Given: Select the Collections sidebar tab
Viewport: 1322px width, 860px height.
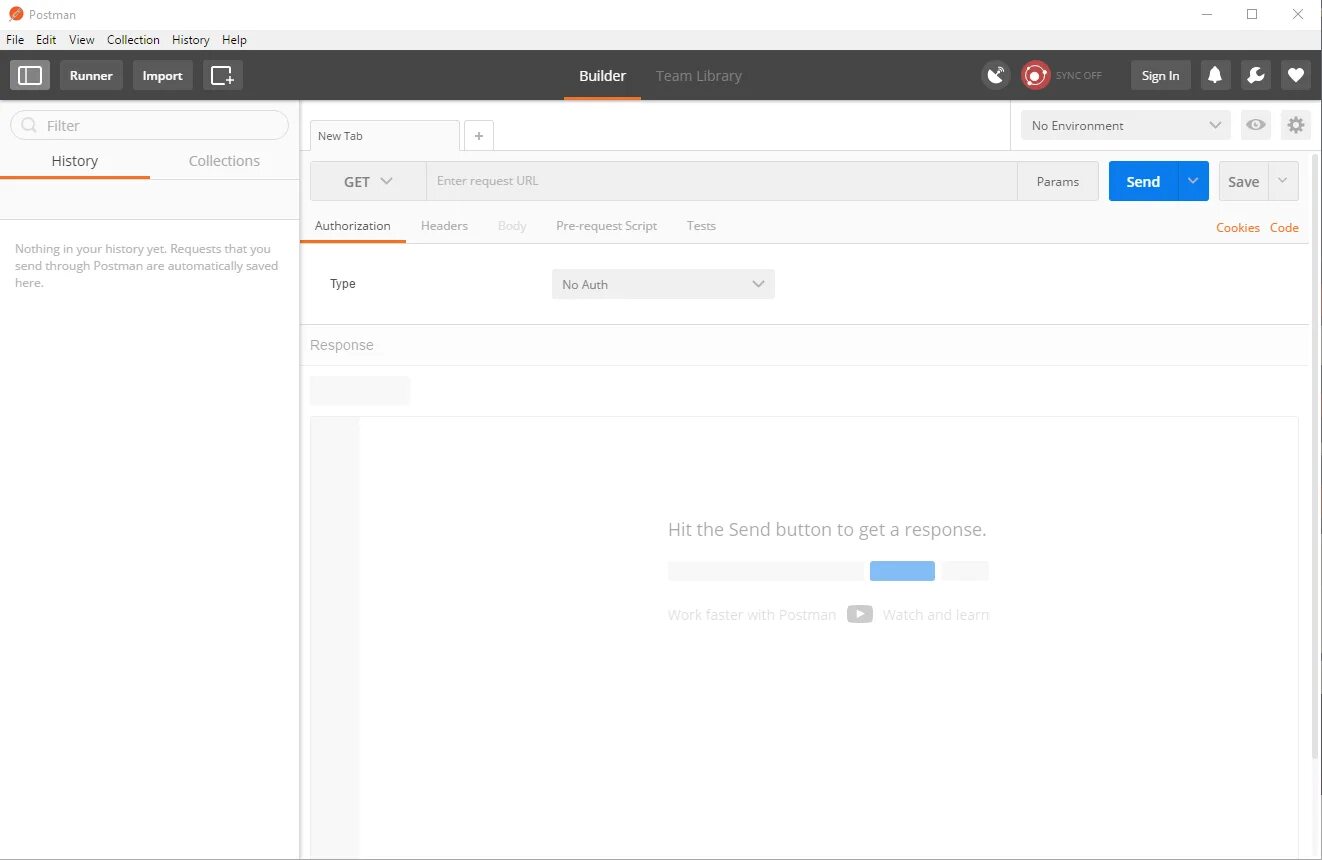Looking at the screenshot, I should [224, 161].
